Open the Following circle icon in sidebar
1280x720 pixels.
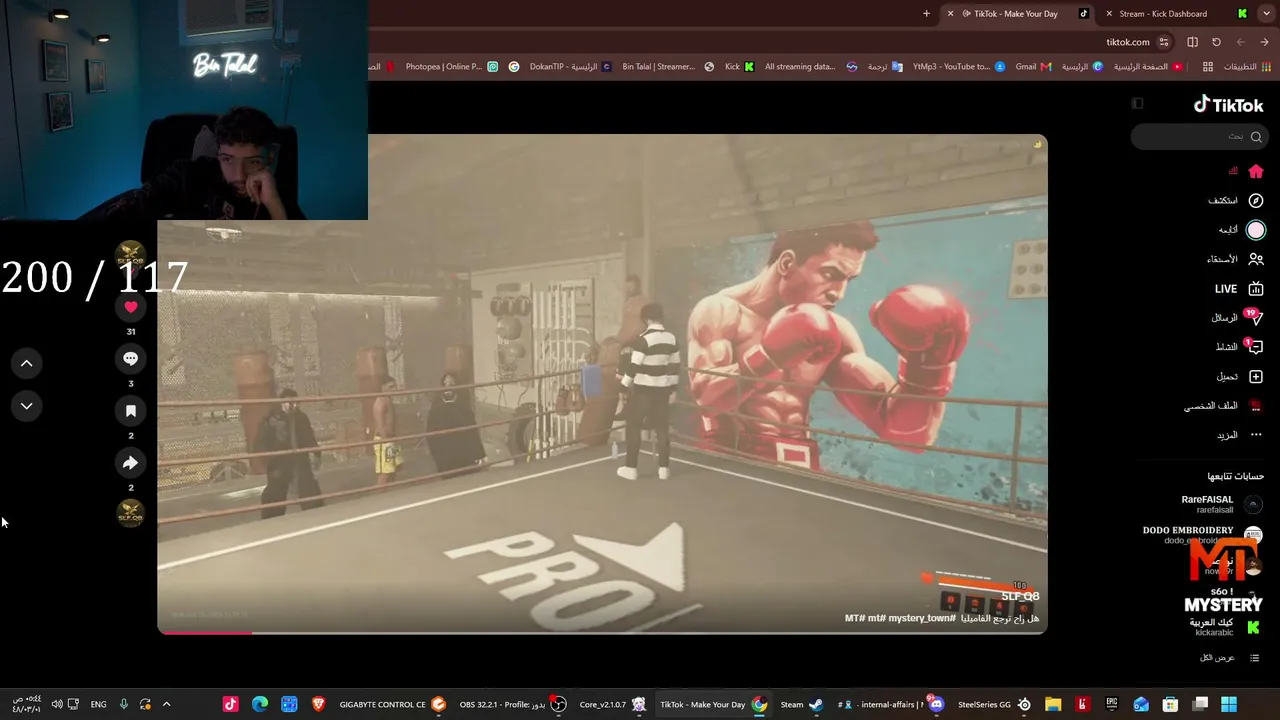coord(1256,230)
